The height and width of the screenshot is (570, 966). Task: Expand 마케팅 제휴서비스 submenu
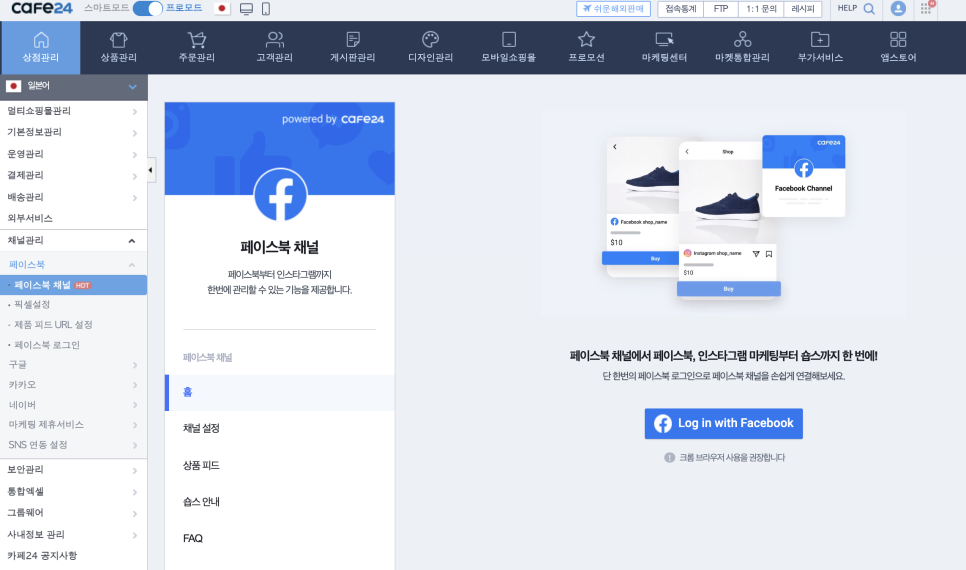pyautogui.click(x=74, y=425)
